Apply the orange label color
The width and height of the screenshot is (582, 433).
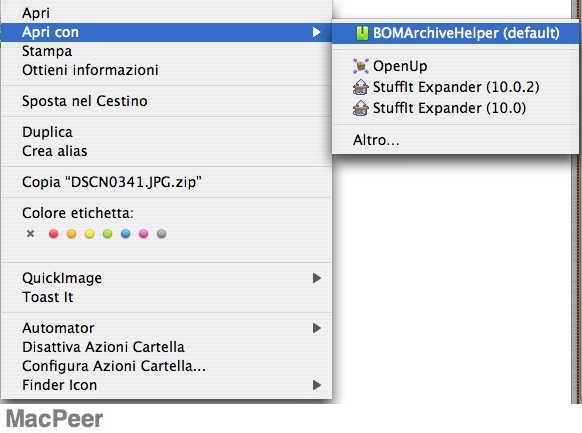tap(71, 234)
